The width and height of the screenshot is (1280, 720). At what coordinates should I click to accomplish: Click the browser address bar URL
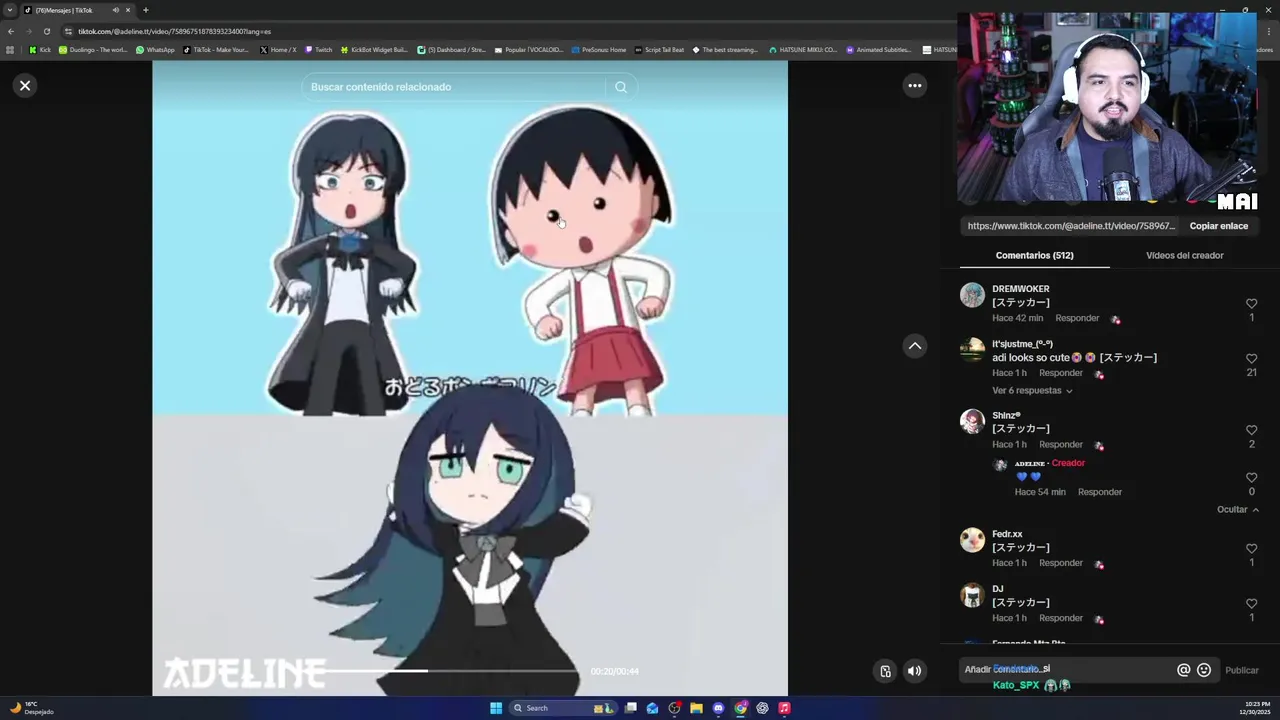pyautogui.click(x=175, y=31)
